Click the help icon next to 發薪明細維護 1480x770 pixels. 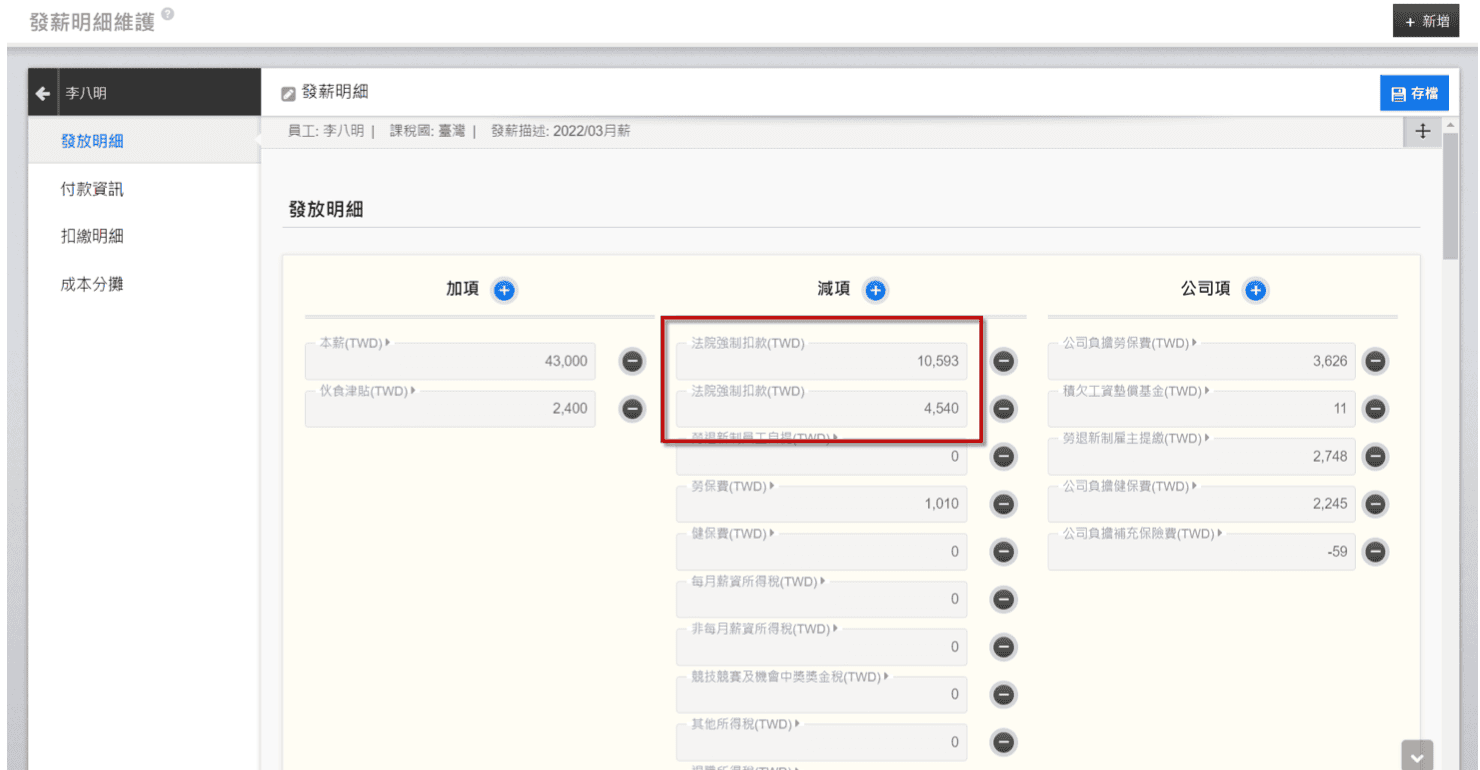tap(167, 14)
